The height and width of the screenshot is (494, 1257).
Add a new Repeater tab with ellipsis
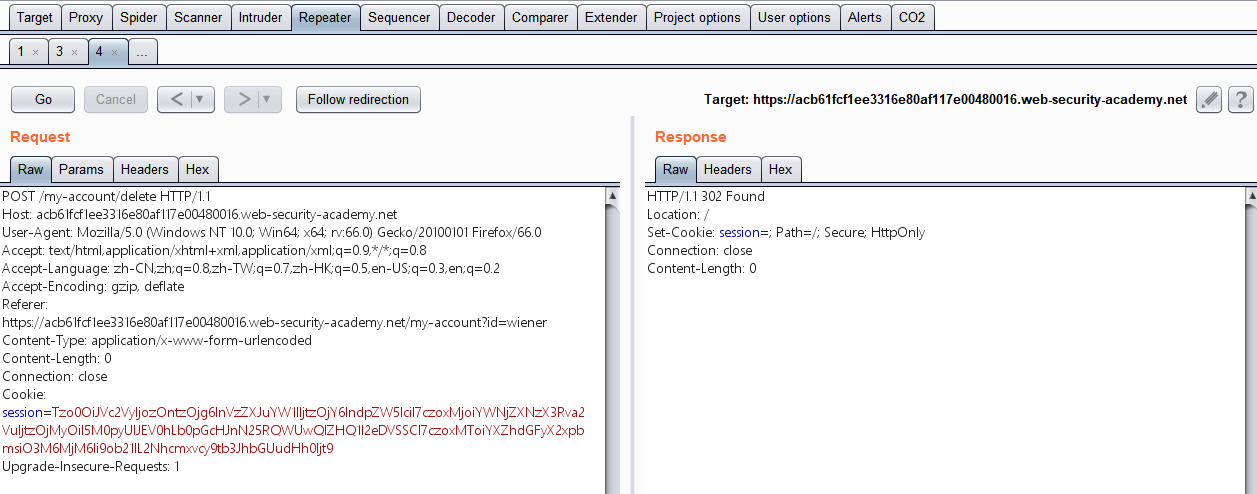[142, 52]
